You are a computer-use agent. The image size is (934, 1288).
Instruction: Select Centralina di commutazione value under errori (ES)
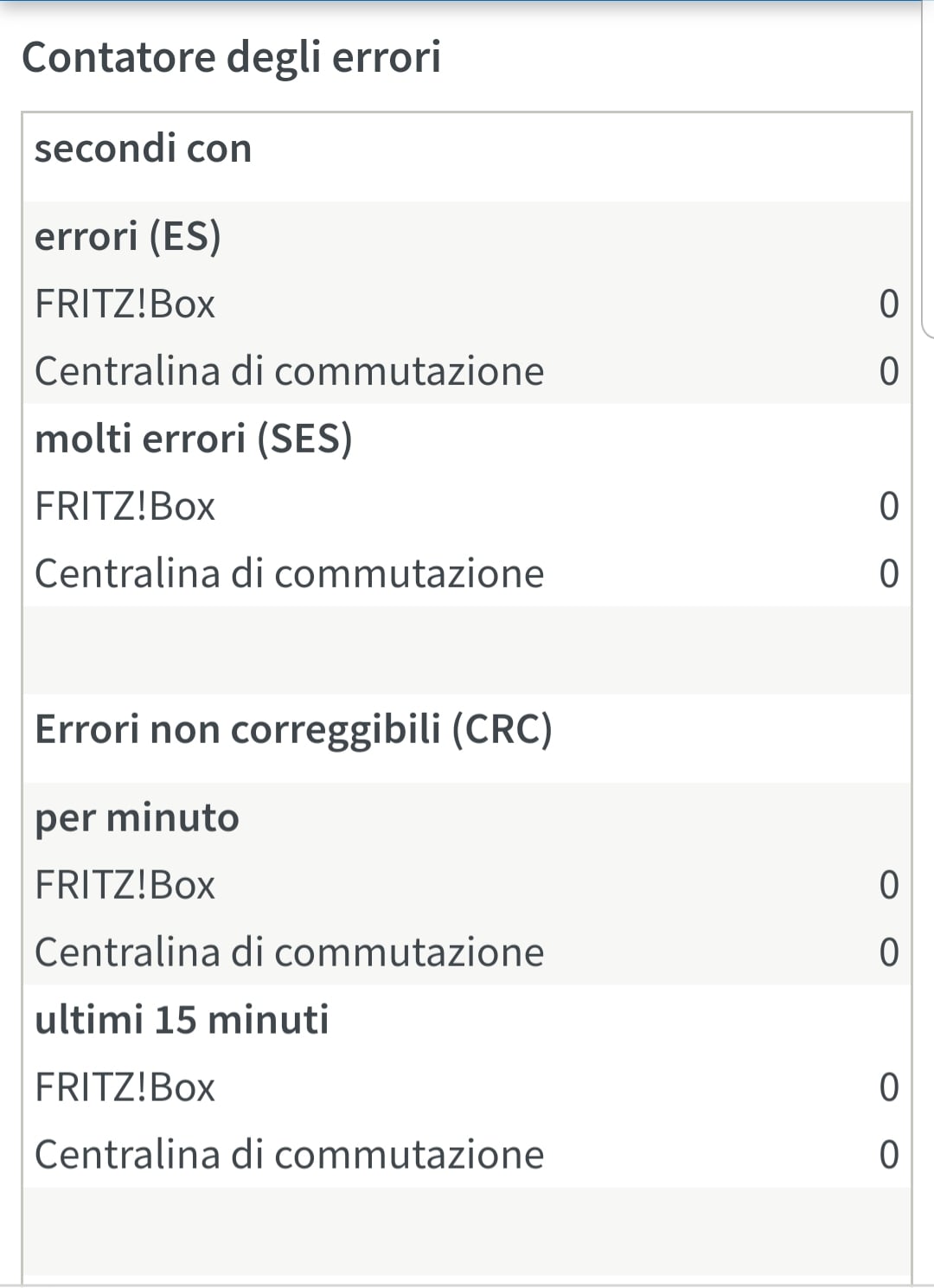click(888, 371)
